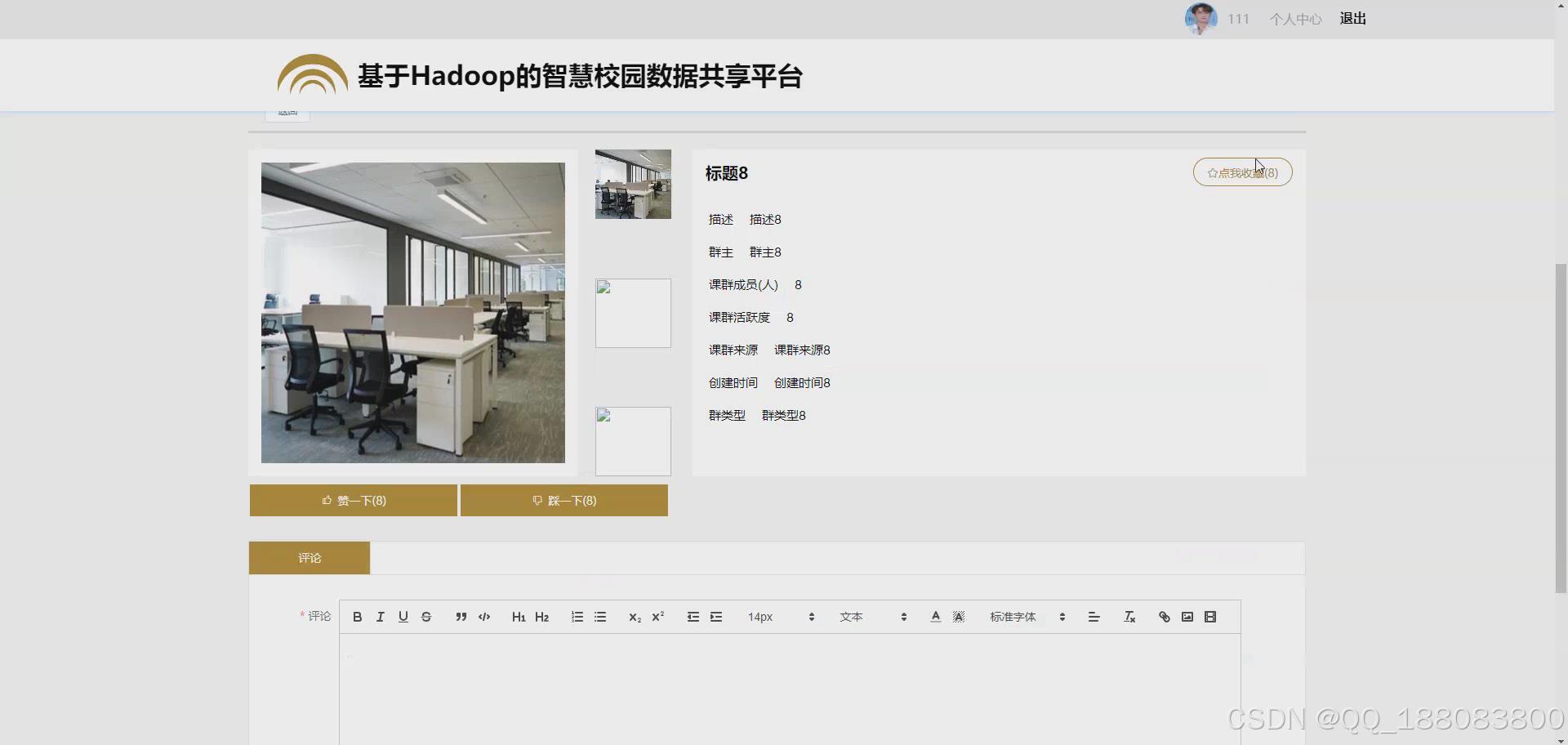Apply underline formatting to comment text
This screenshot has width=1568, height=745.
click(403, 617)
